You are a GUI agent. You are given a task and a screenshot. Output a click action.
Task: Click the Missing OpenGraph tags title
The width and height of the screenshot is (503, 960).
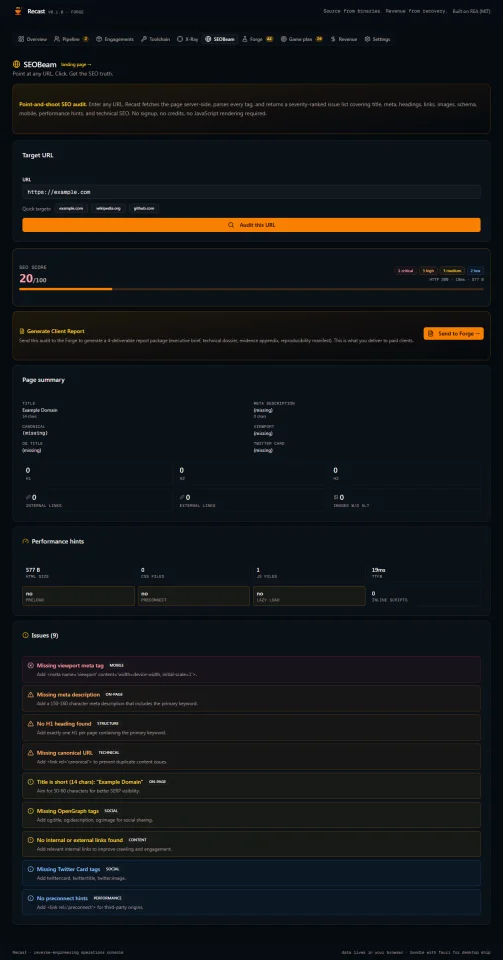[68, 811]
